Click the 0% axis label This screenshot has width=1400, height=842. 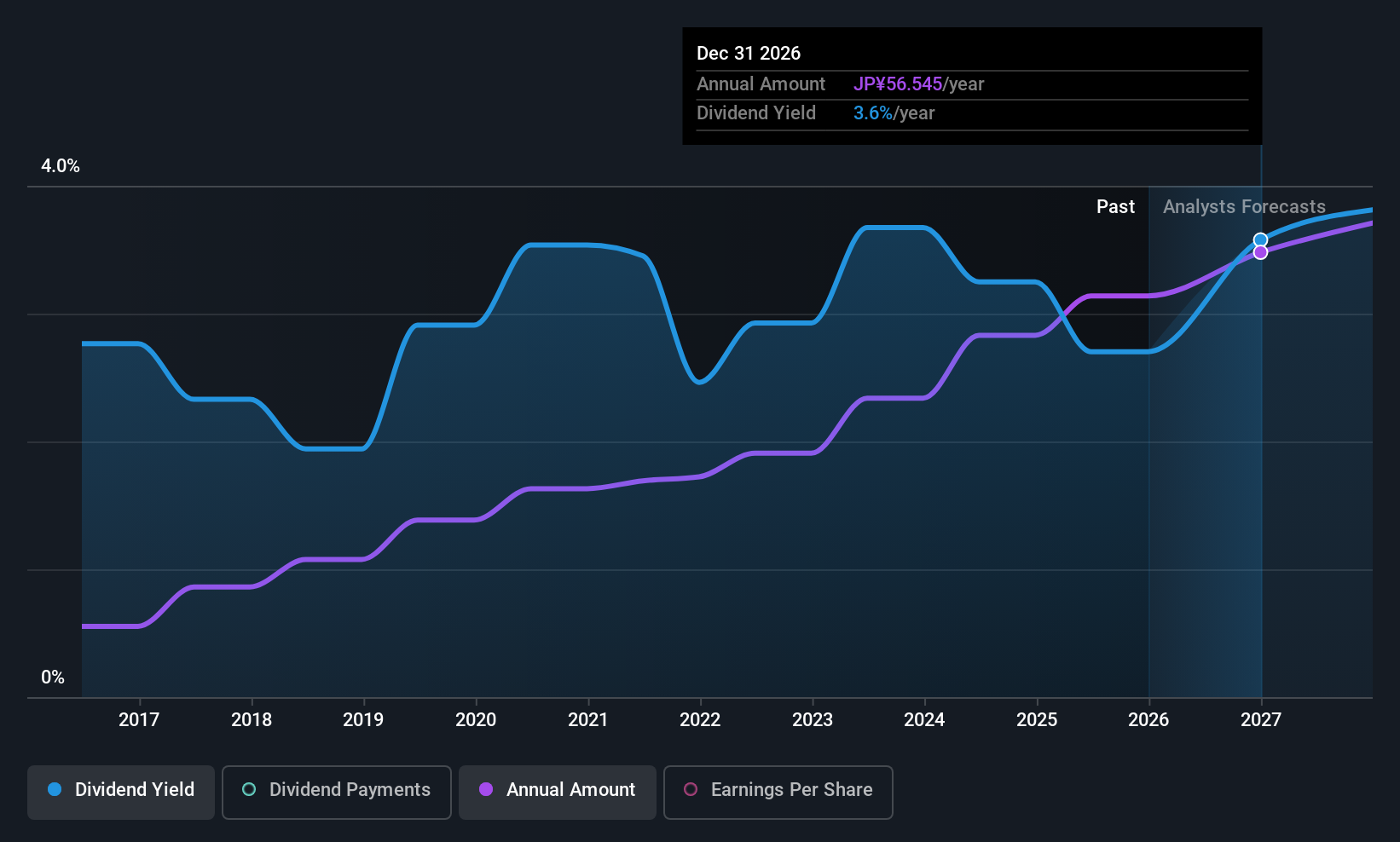pos(52,677)
